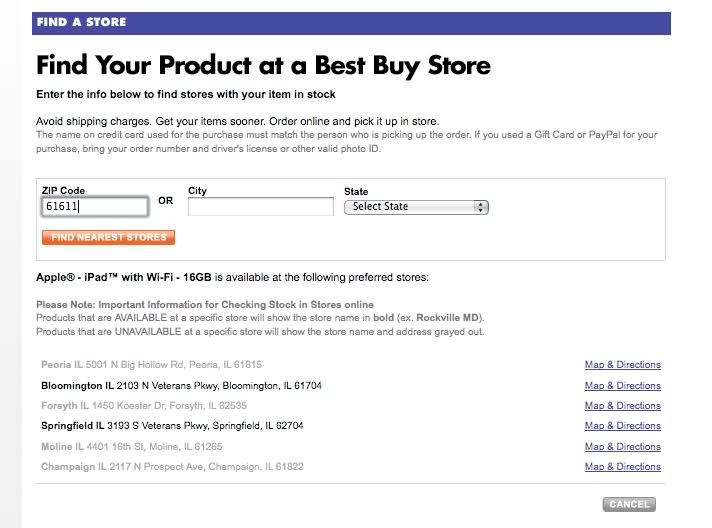Image resolution: width=712 pixels, height=528 pixels.
Task: Open Map & Directions for Champaign store
Action: pyautogui.click(x=622, y=467)
